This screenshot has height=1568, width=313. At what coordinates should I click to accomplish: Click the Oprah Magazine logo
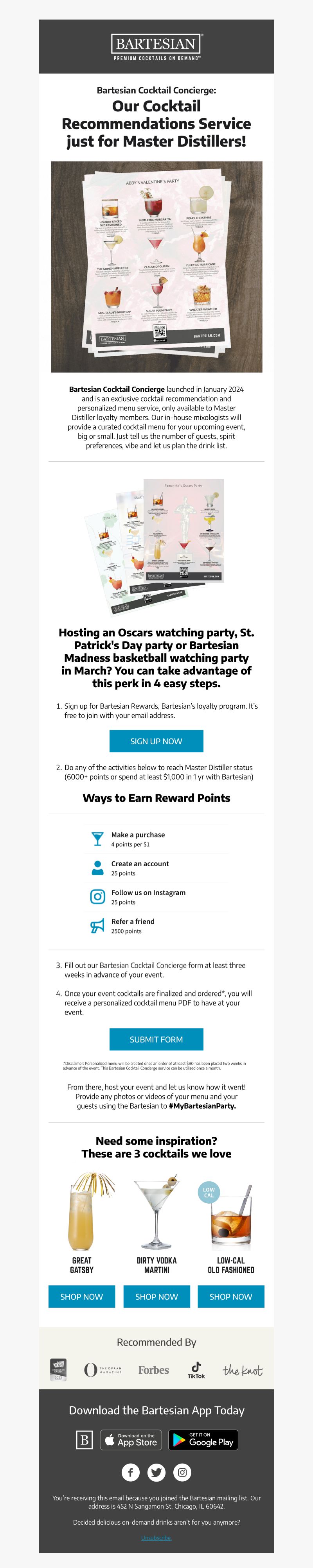pyautogui.click(x=103, y=1370)
